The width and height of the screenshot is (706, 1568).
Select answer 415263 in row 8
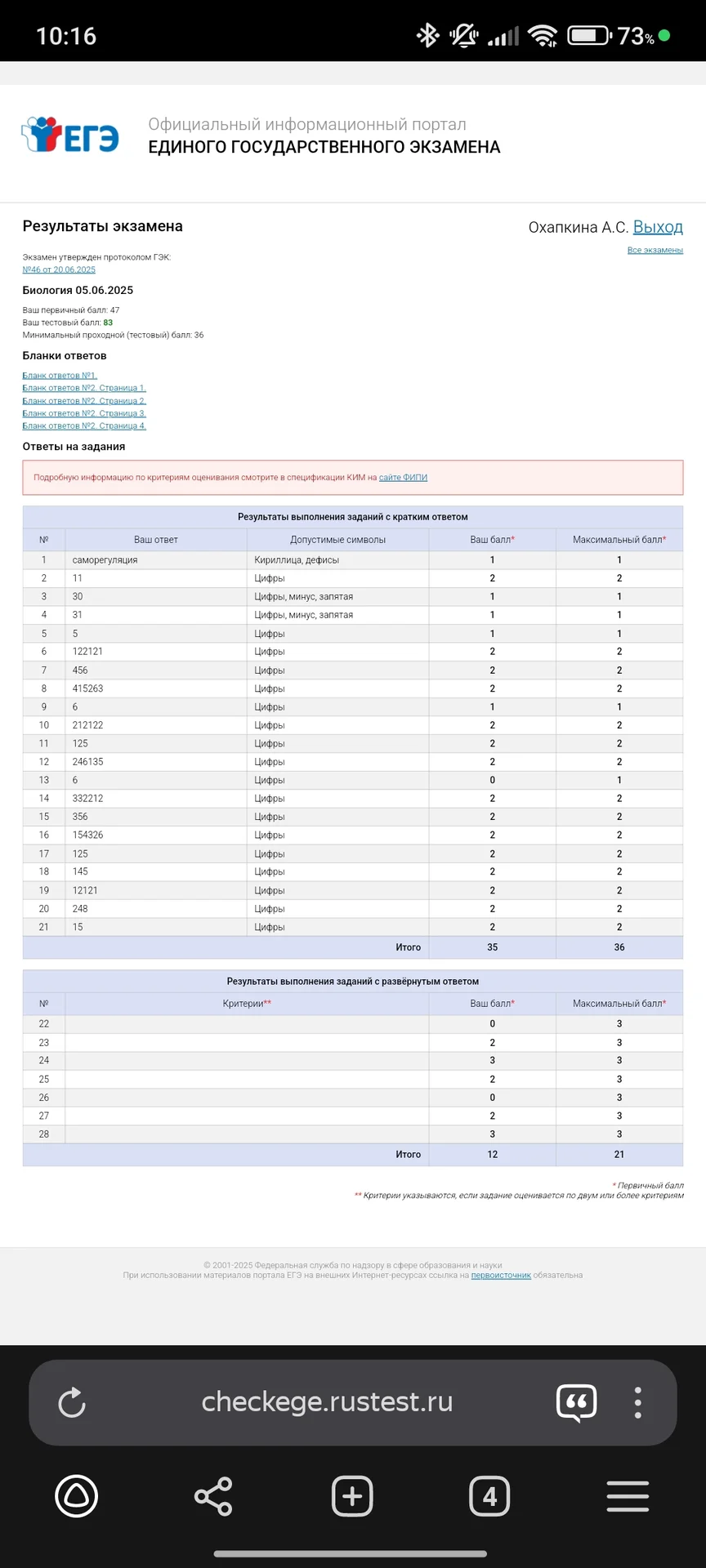click(x=87, y=688)
